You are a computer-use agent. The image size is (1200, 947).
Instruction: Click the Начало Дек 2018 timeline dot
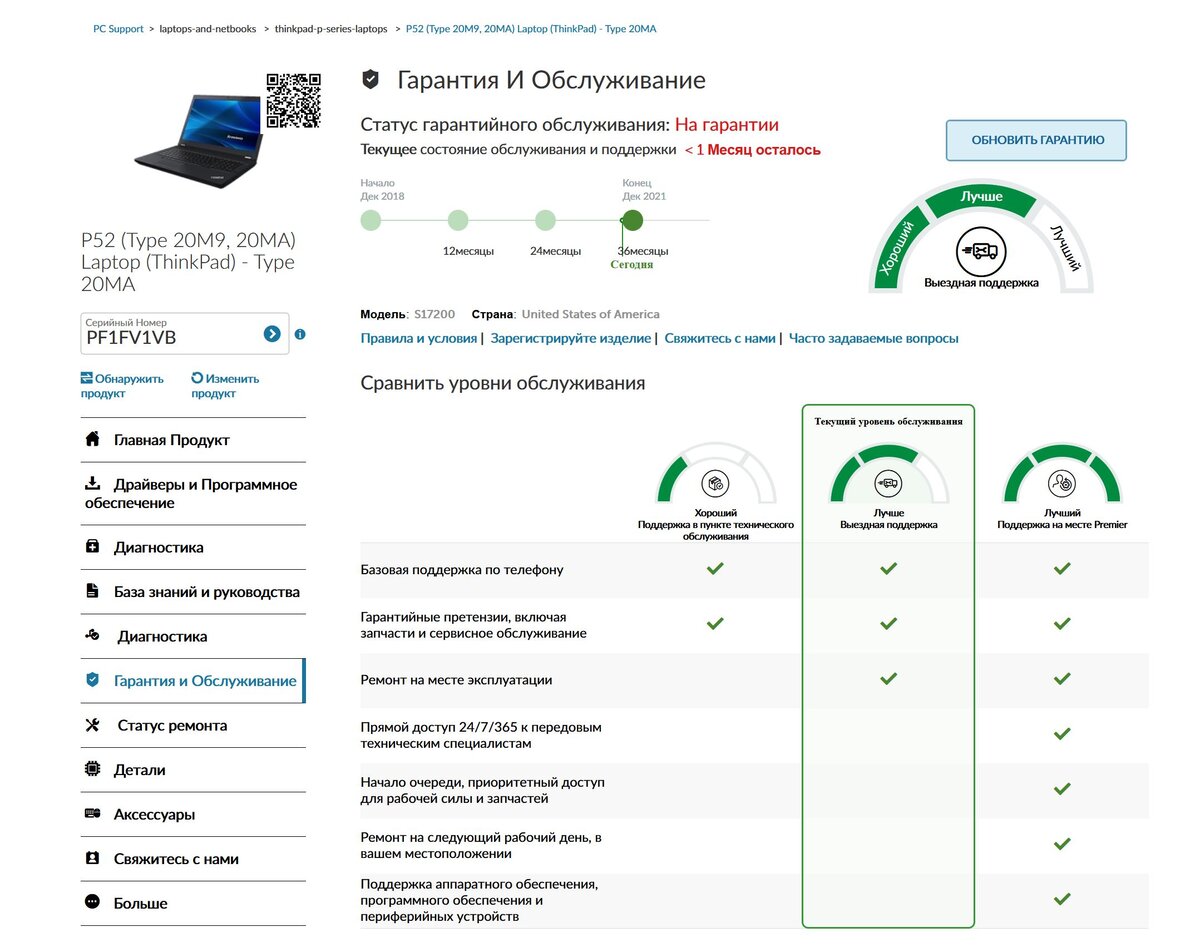click(371, 220)
